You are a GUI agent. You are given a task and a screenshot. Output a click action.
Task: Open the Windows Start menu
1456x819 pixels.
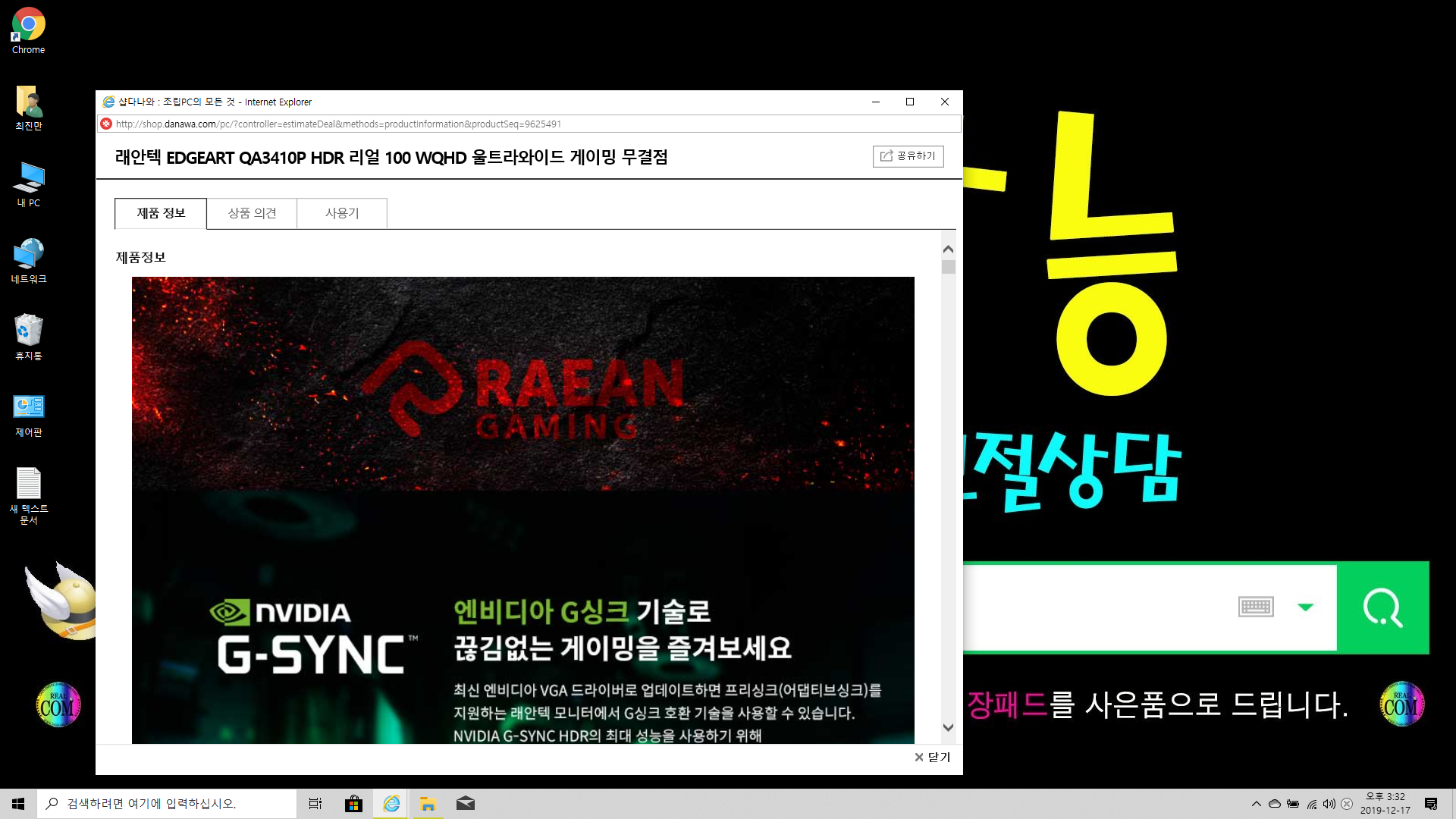point(18,804)
